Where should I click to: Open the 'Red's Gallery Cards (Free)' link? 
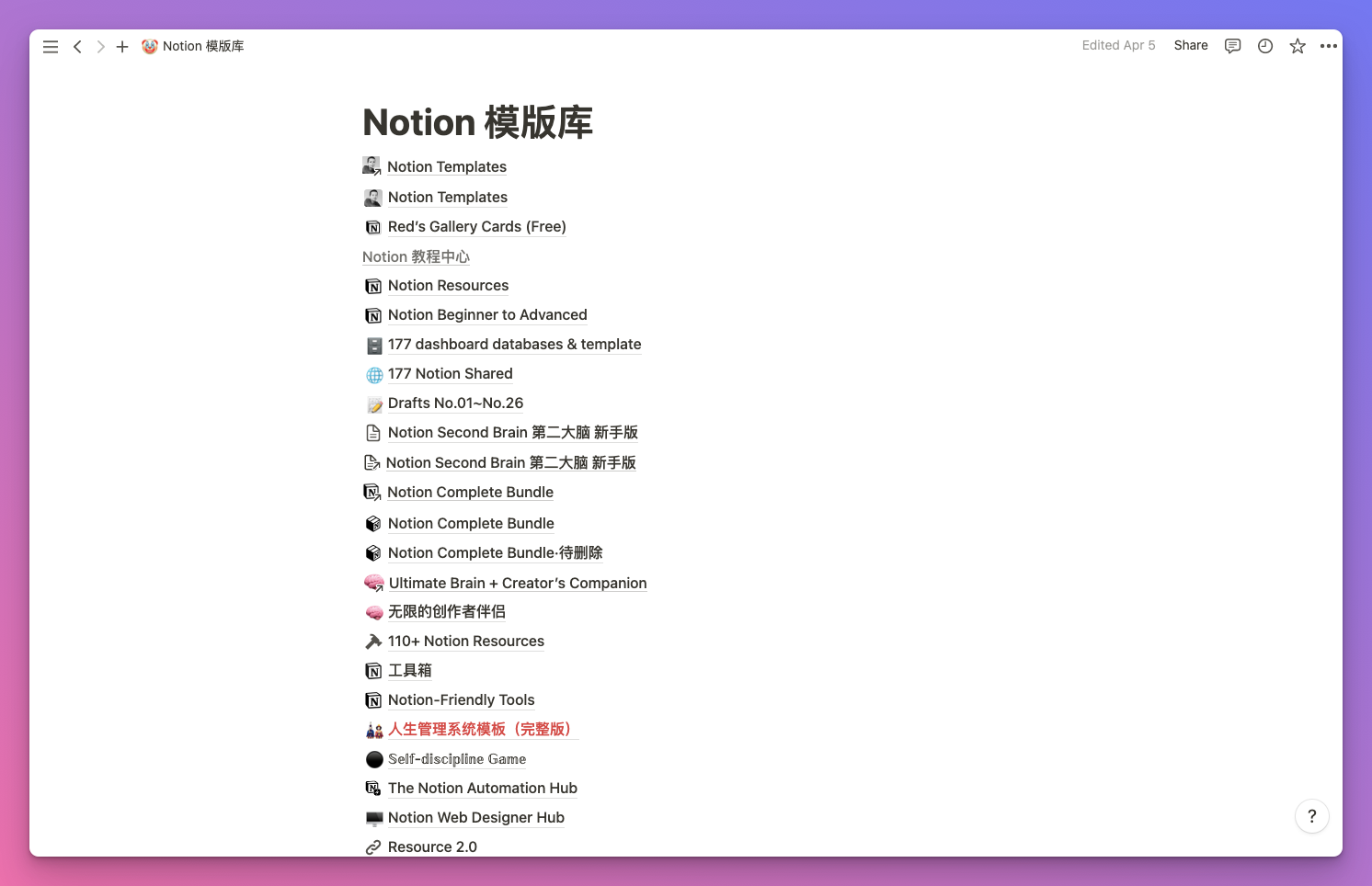[x=476, y=226]
